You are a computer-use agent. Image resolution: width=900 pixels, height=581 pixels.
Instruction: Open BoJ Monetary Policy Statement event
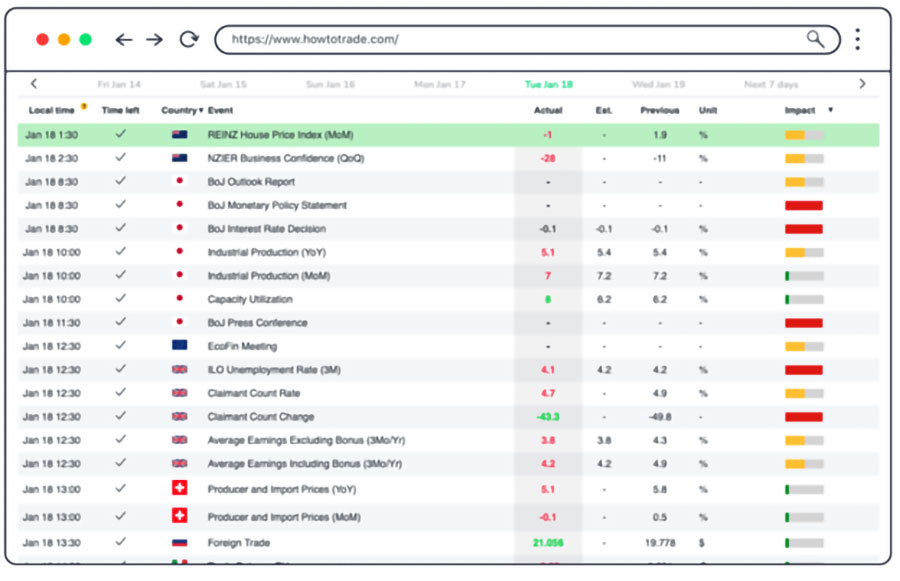pos(277,206)
